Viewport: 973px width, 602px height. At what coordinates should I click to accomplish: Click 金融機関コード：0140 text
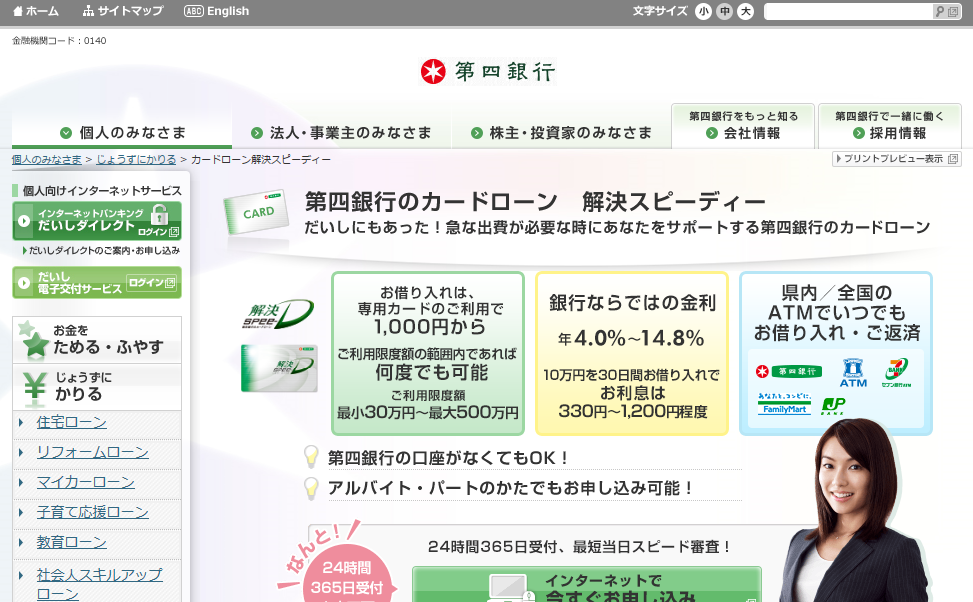pyautogui.click(x=59, y=41)
